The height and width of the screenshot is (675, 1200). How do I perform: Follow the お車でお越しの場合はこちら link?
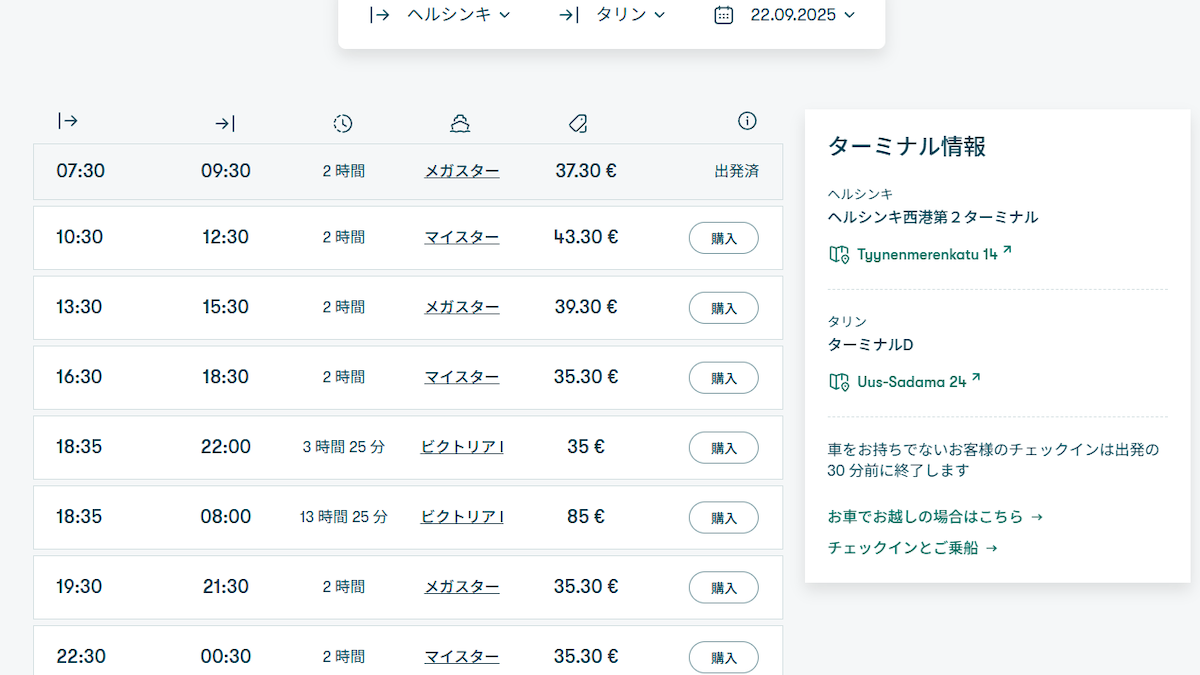[x=935, y=517]
